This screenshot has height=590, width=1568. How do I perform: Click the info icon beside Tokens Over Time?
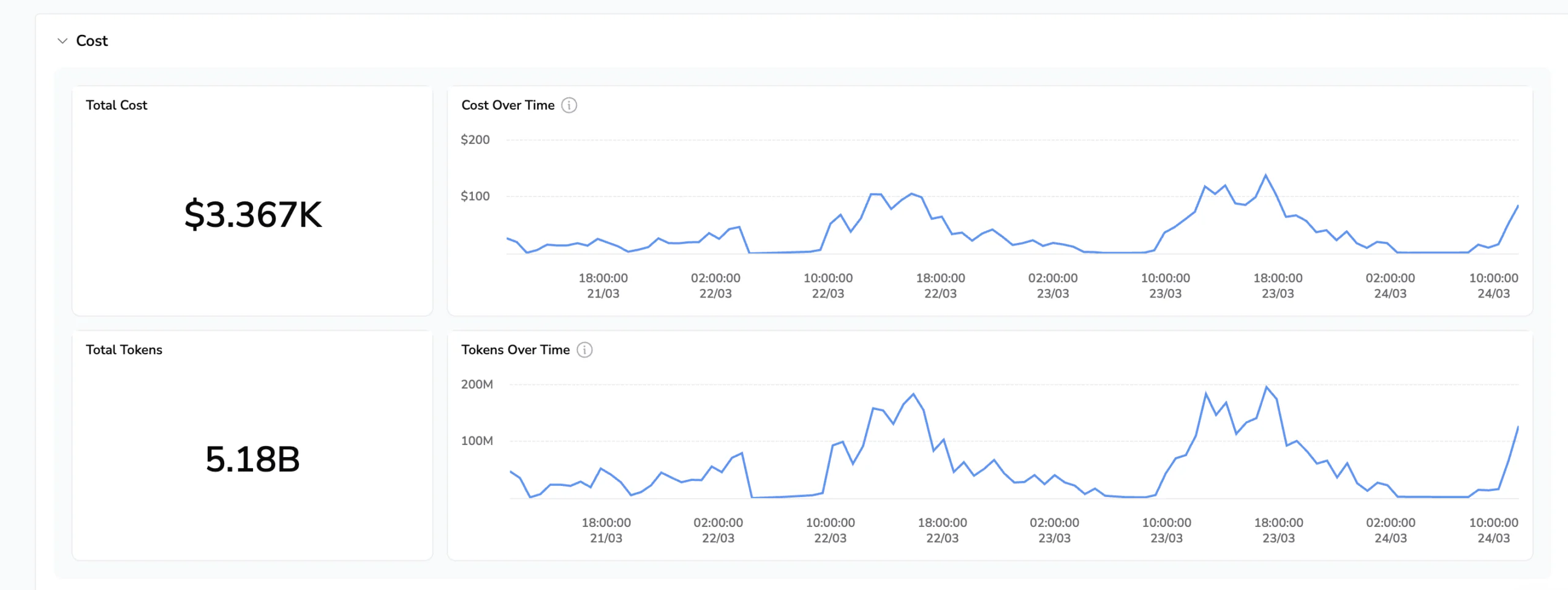(584, 350)
